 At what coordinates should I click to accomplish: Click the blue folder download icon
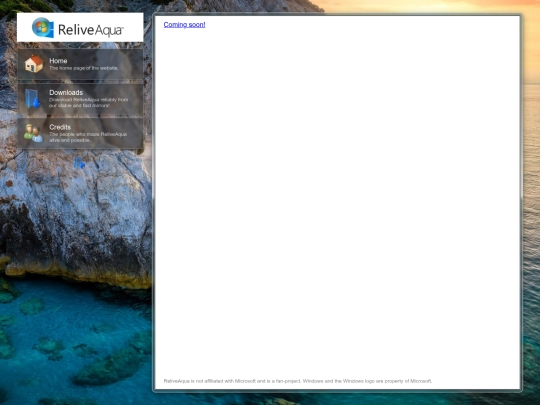(33, 99)
